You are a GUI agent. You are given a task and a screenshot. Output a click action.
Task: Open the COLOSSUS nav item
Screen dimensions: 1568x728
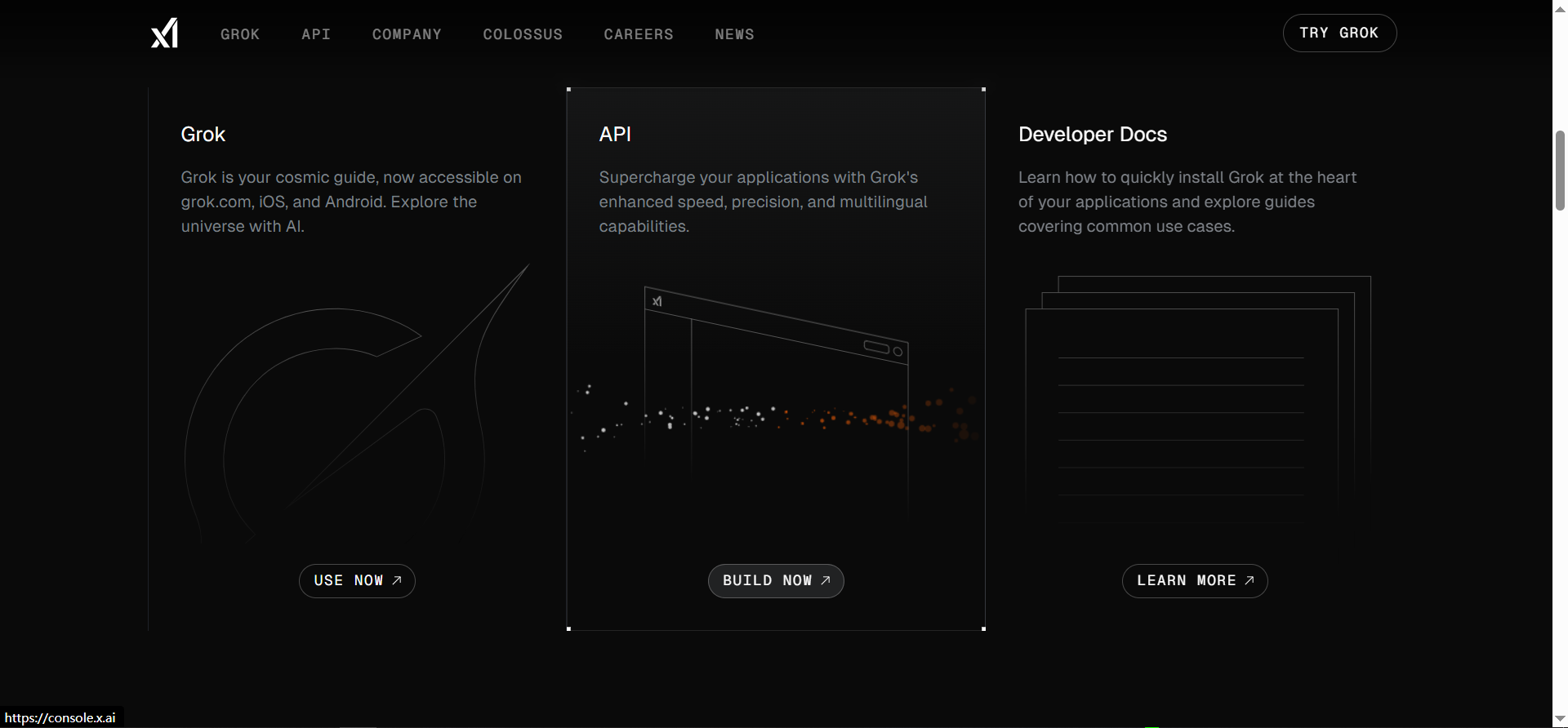(523, 34)
